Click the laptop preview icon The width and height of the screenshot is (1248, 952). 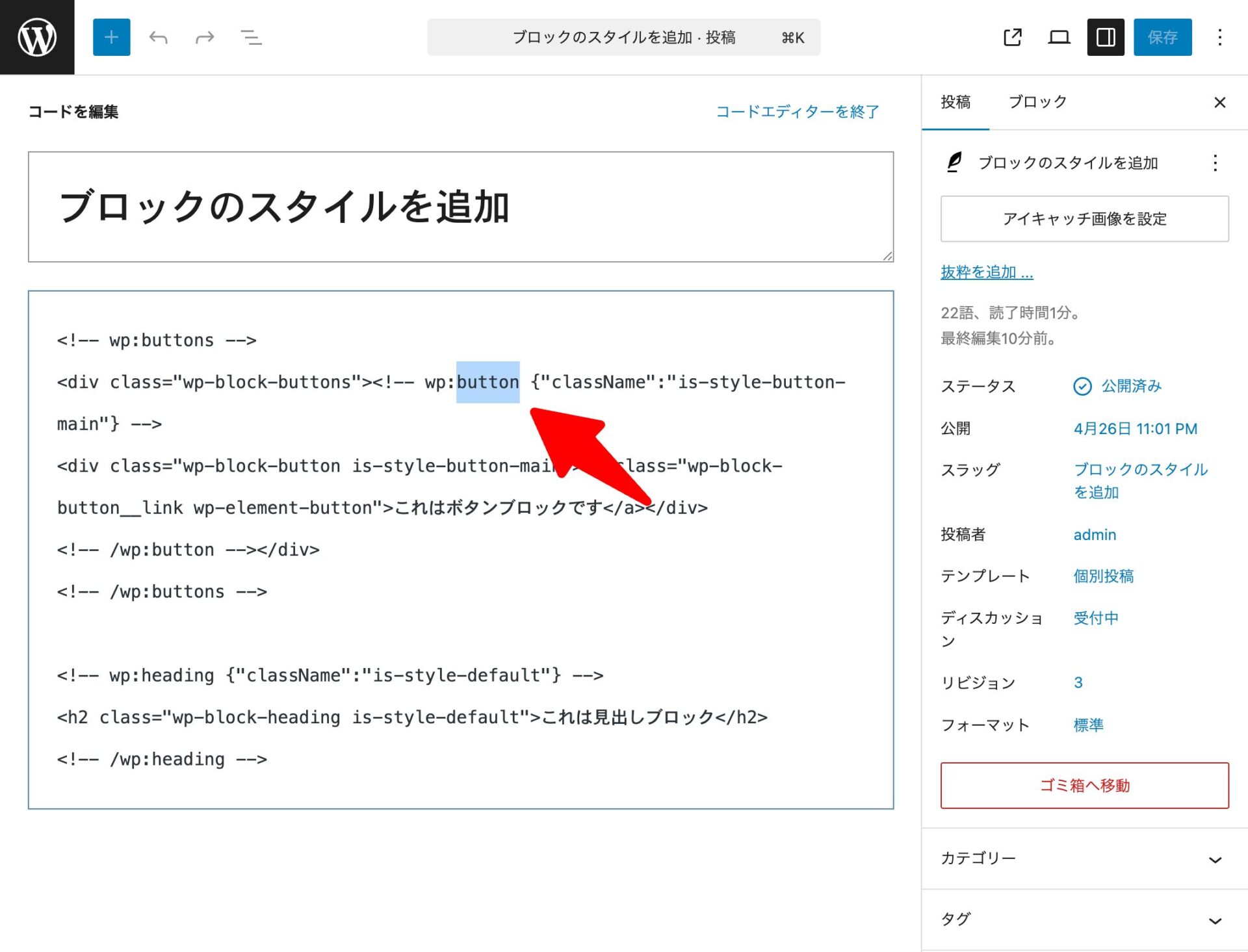click(1059, 37)
